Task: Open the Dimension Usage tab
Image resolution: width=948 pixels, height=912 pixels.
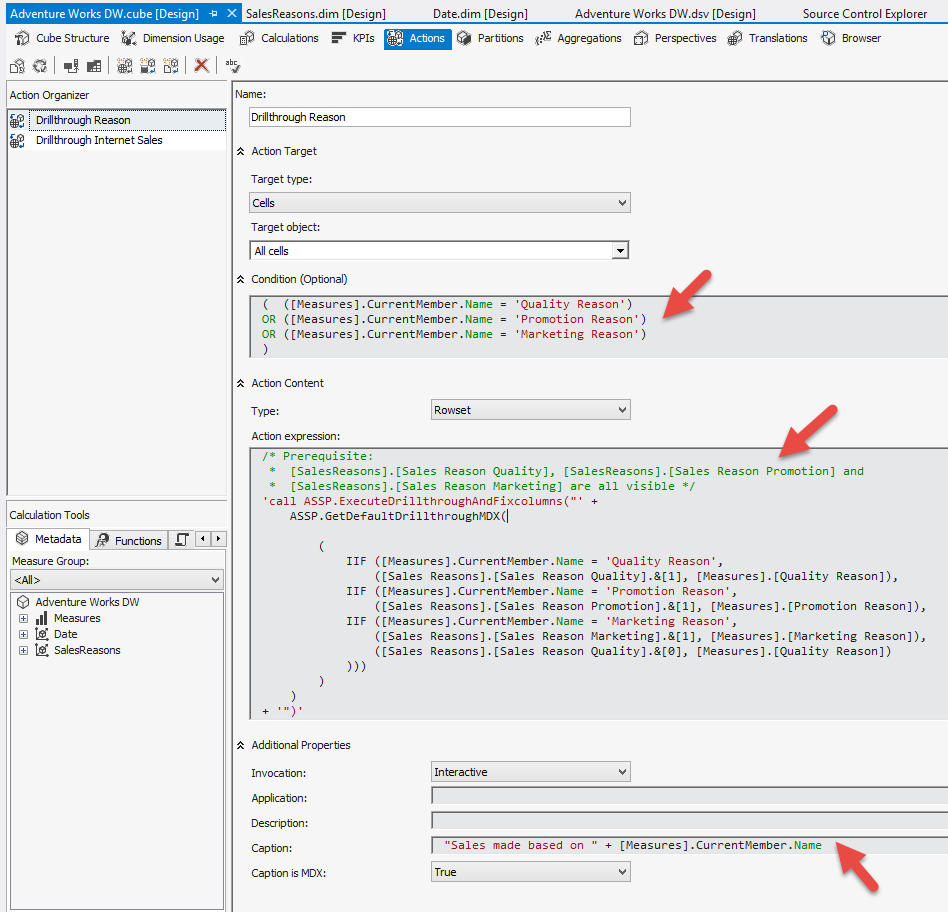Action: (x=173, y=38)
